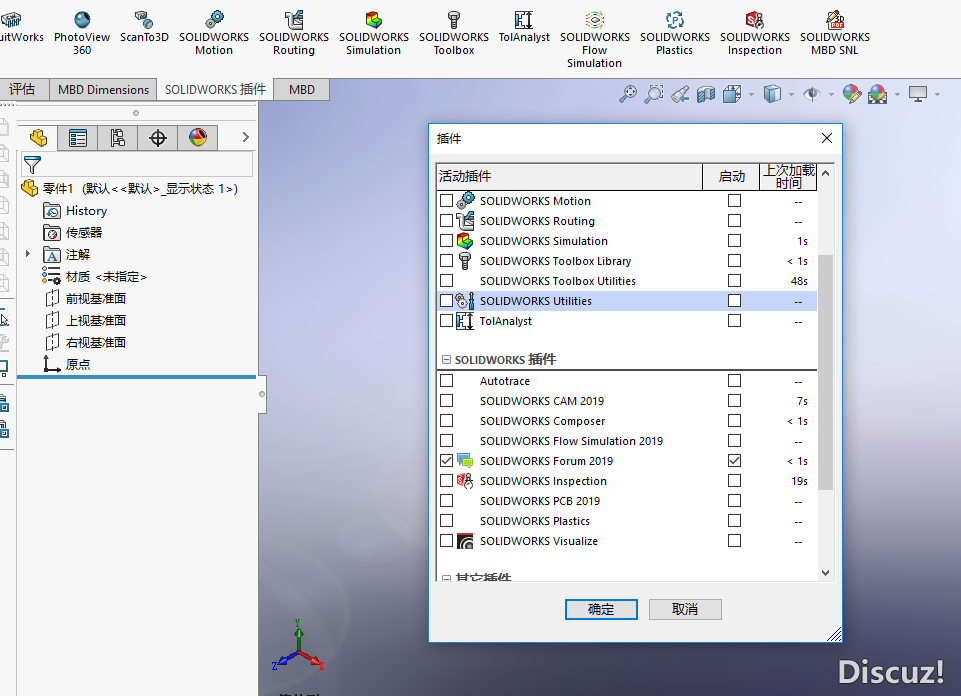The height and width of the screenshot is (696, 961).
Task: Switch to the MBD tab
Action: tap(302, 89)
